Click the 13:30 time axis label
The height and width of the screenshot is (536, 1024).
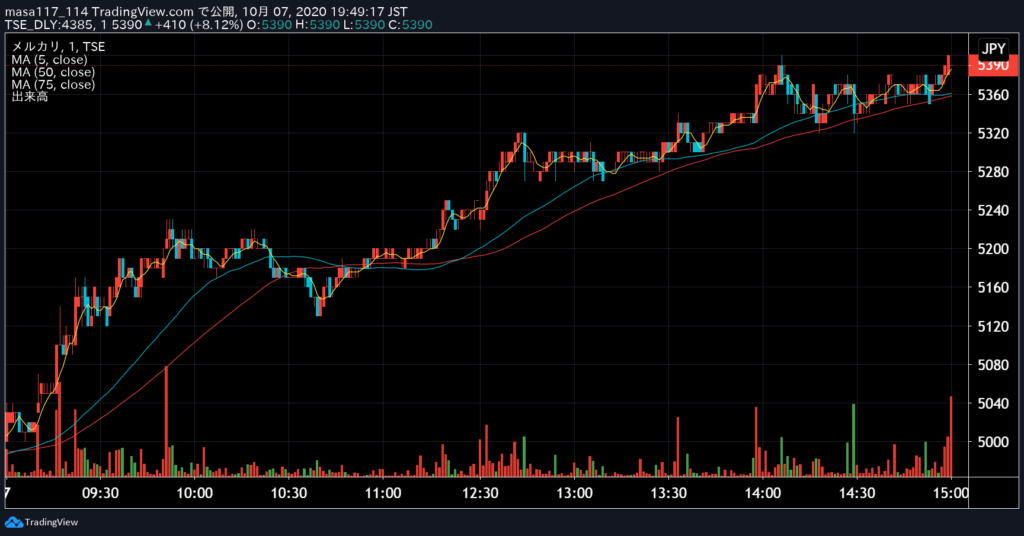(668, 493)
